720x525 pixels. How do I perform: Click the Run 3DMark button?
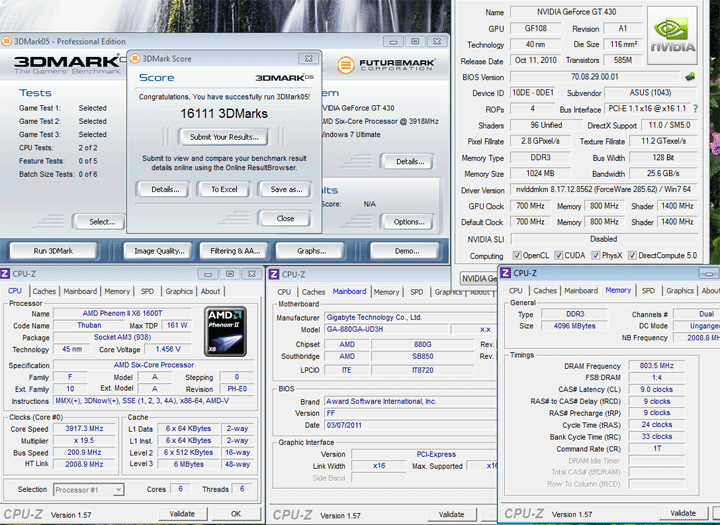[55, 251]
